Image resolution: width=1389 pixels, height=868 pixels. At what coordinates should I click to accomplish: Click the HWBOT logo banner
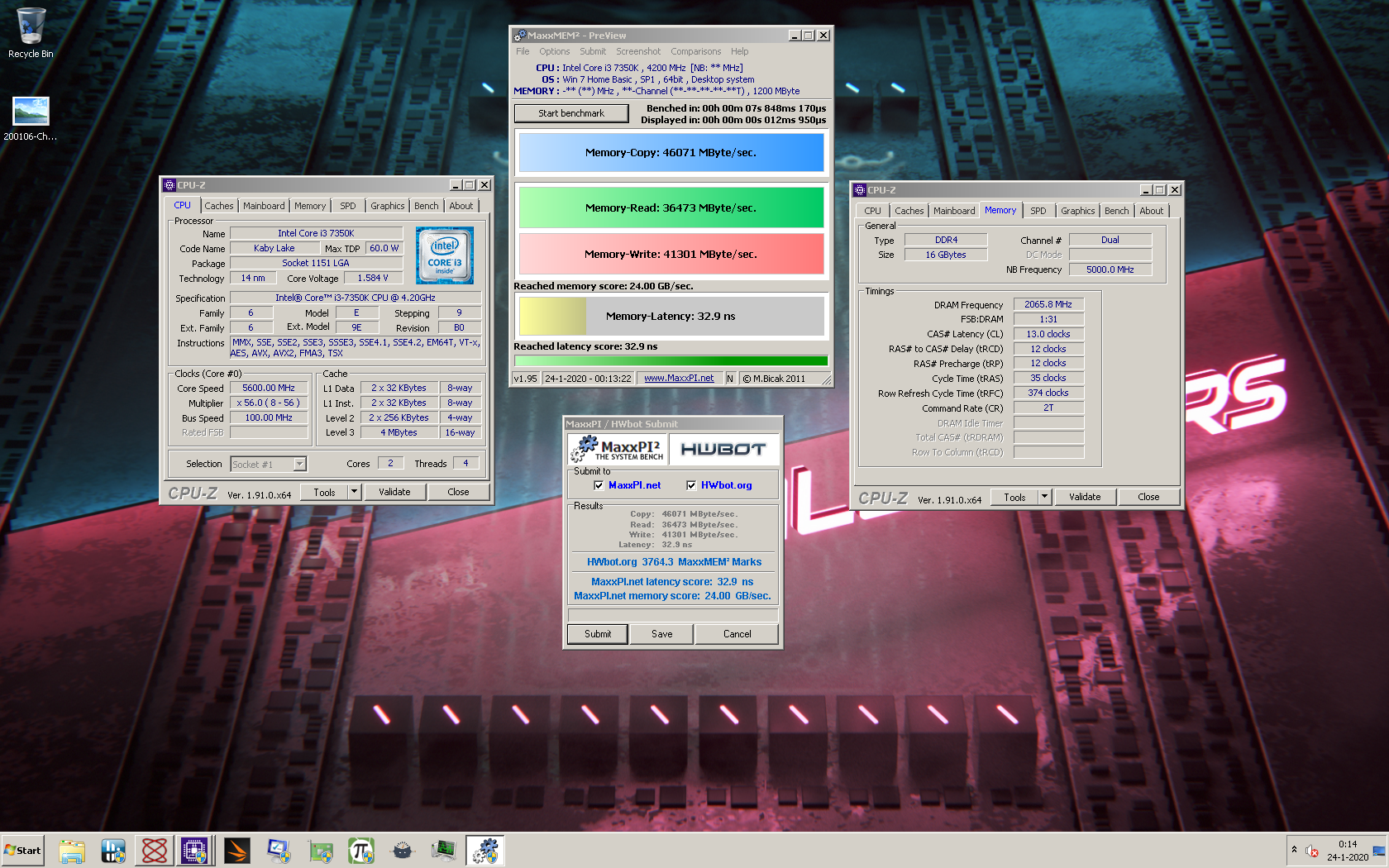coord(723,449)
